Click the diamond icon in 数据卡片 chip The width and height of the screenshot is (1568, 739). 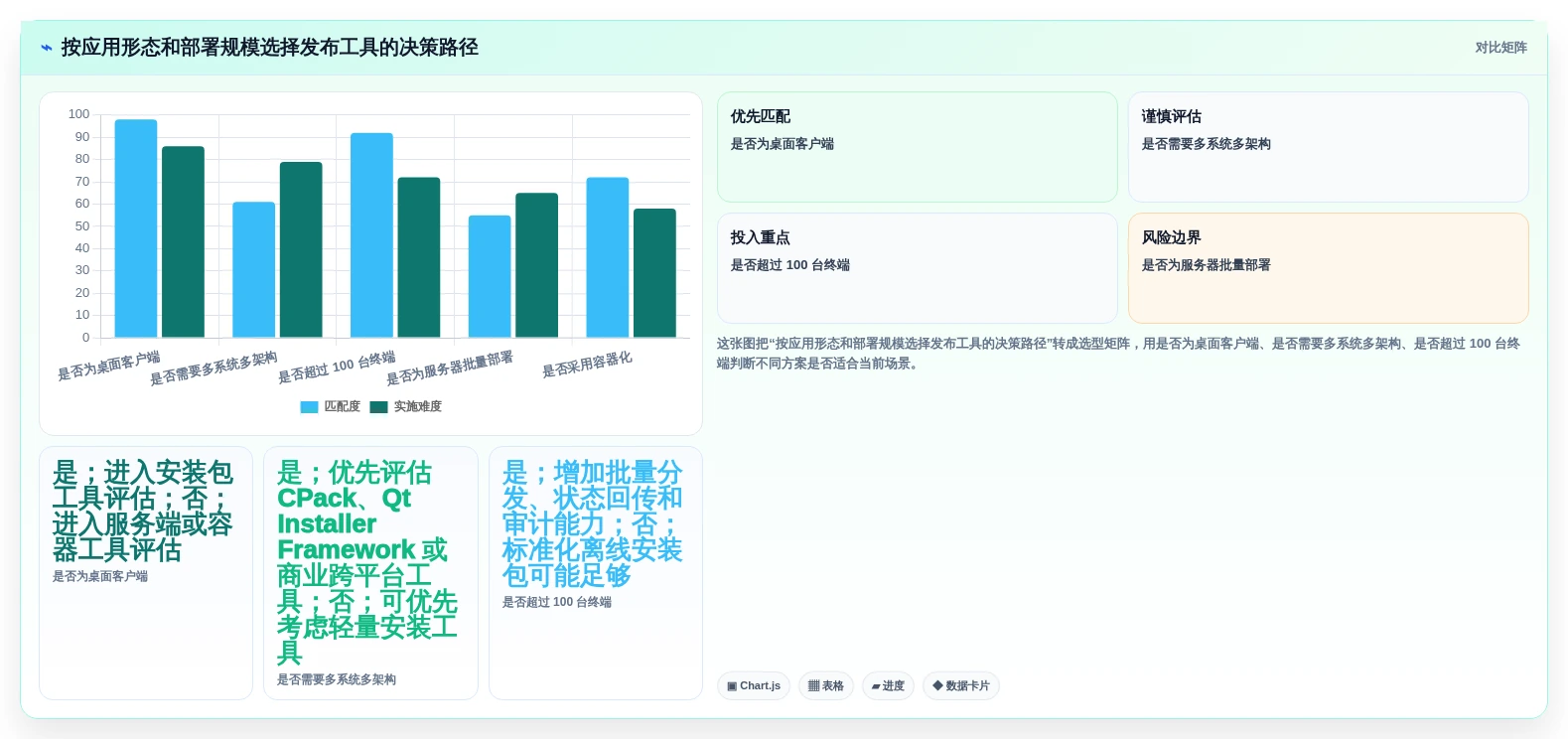pos(937,686)
